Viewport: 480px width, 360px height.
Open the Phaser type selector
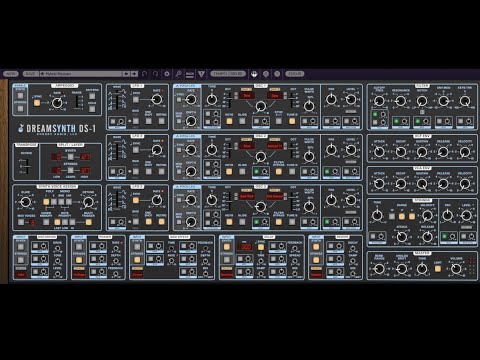point(79,275)
